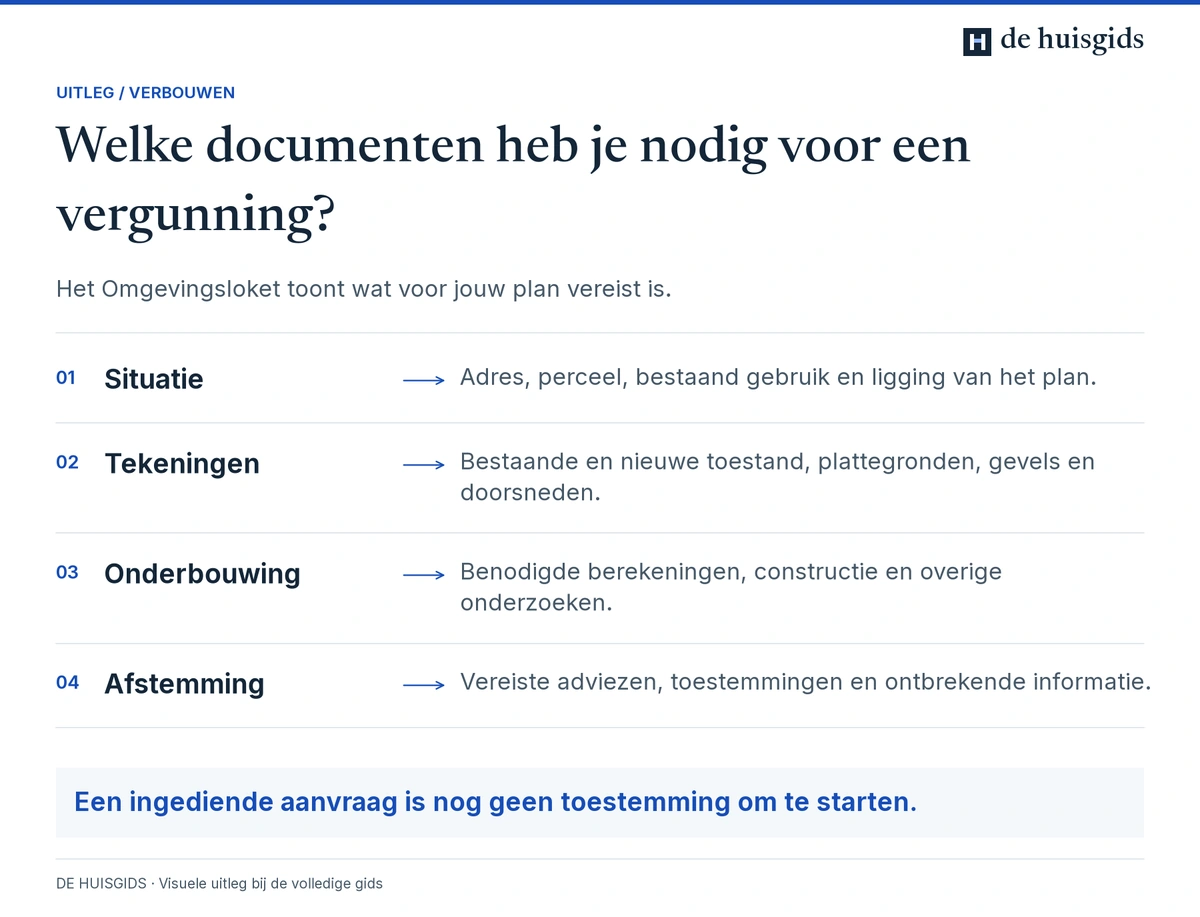Click the description starting "Vereiste adviezen"
Screen dimensions: 1200x917
click(806, 682)
